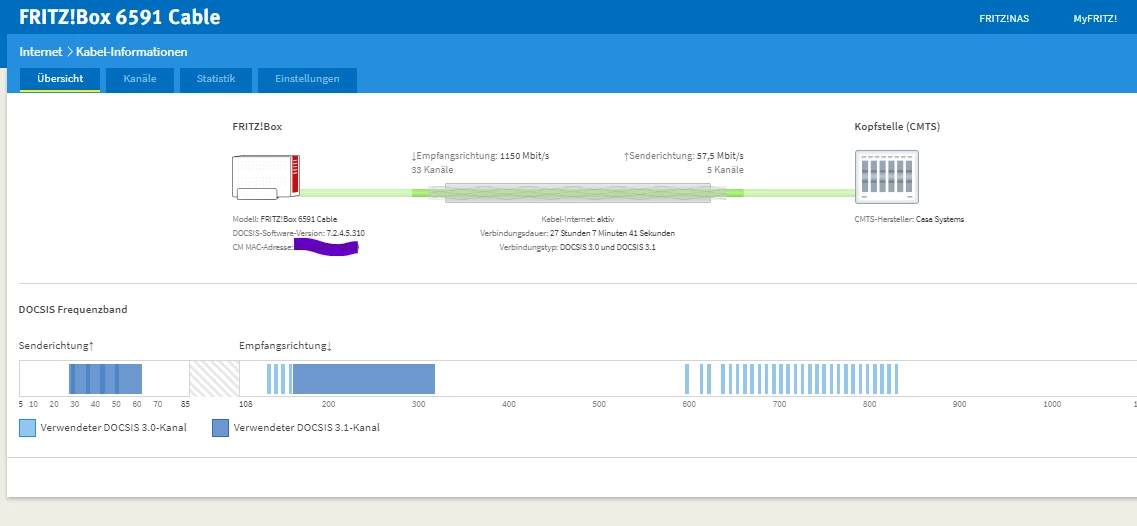Click the Internet breadcrumb
The height and width of the screenshot is (526, 1137).
pos(41,52)
